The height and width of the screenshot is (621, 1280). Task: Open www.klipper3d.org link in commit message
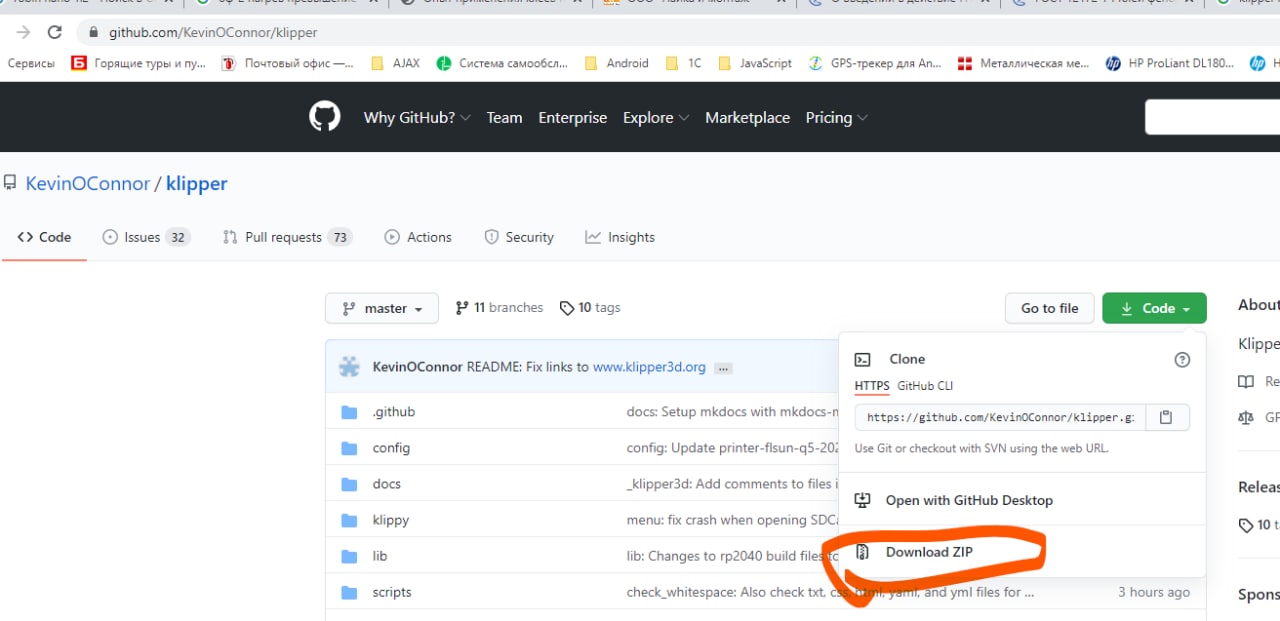pos(649,367)
